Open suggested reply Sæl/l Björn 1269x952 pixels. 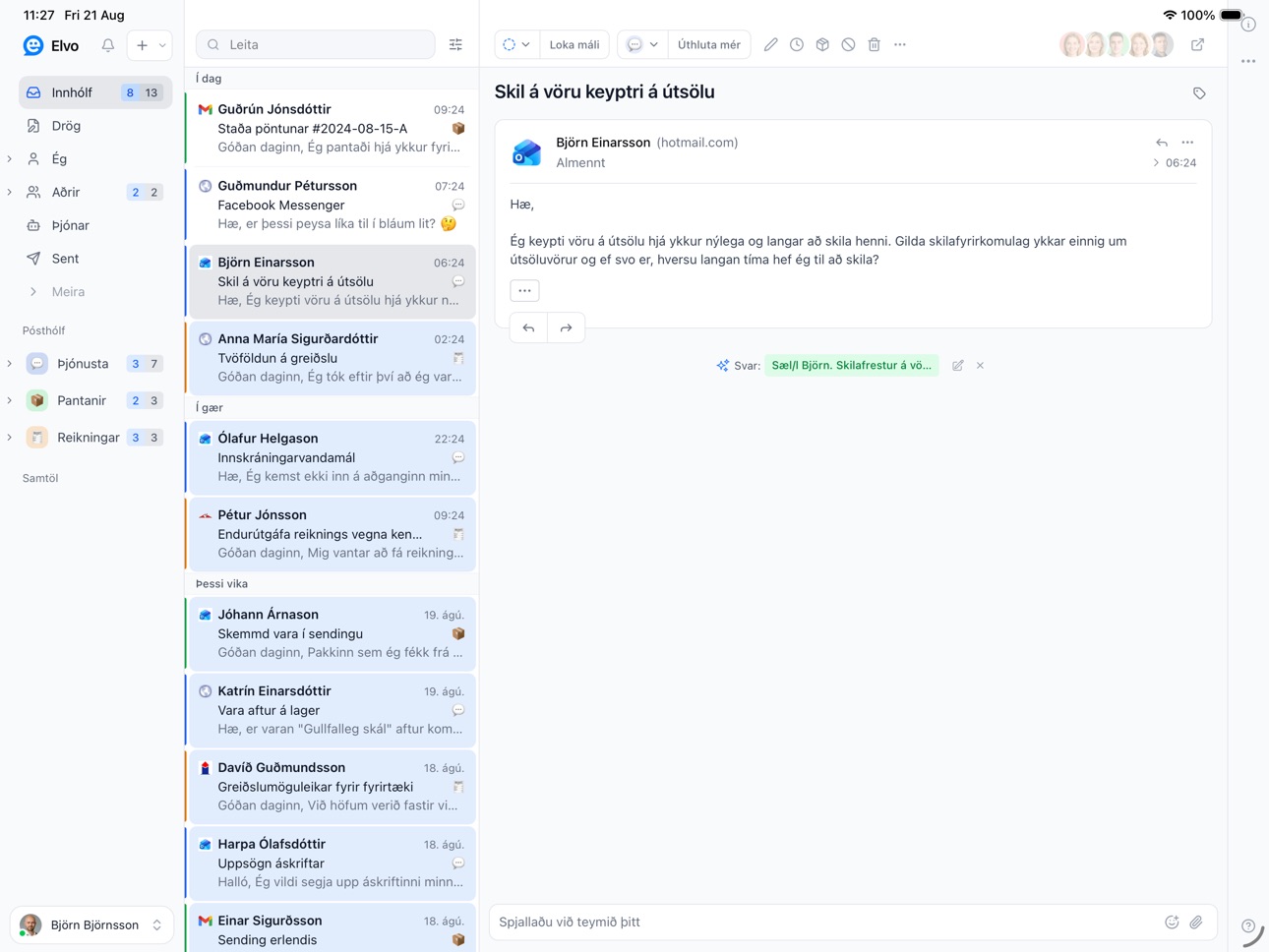851,365
